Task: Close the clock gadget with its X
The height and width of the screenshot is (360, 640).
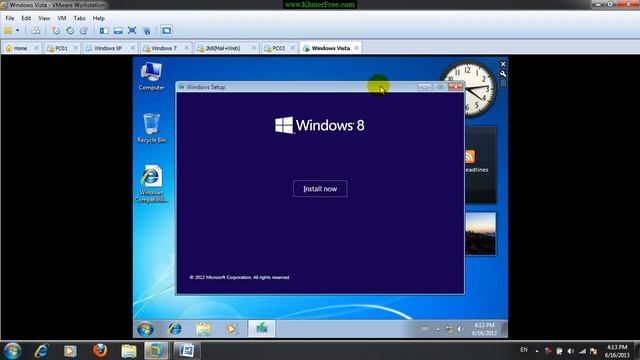Action: [503, 64]
